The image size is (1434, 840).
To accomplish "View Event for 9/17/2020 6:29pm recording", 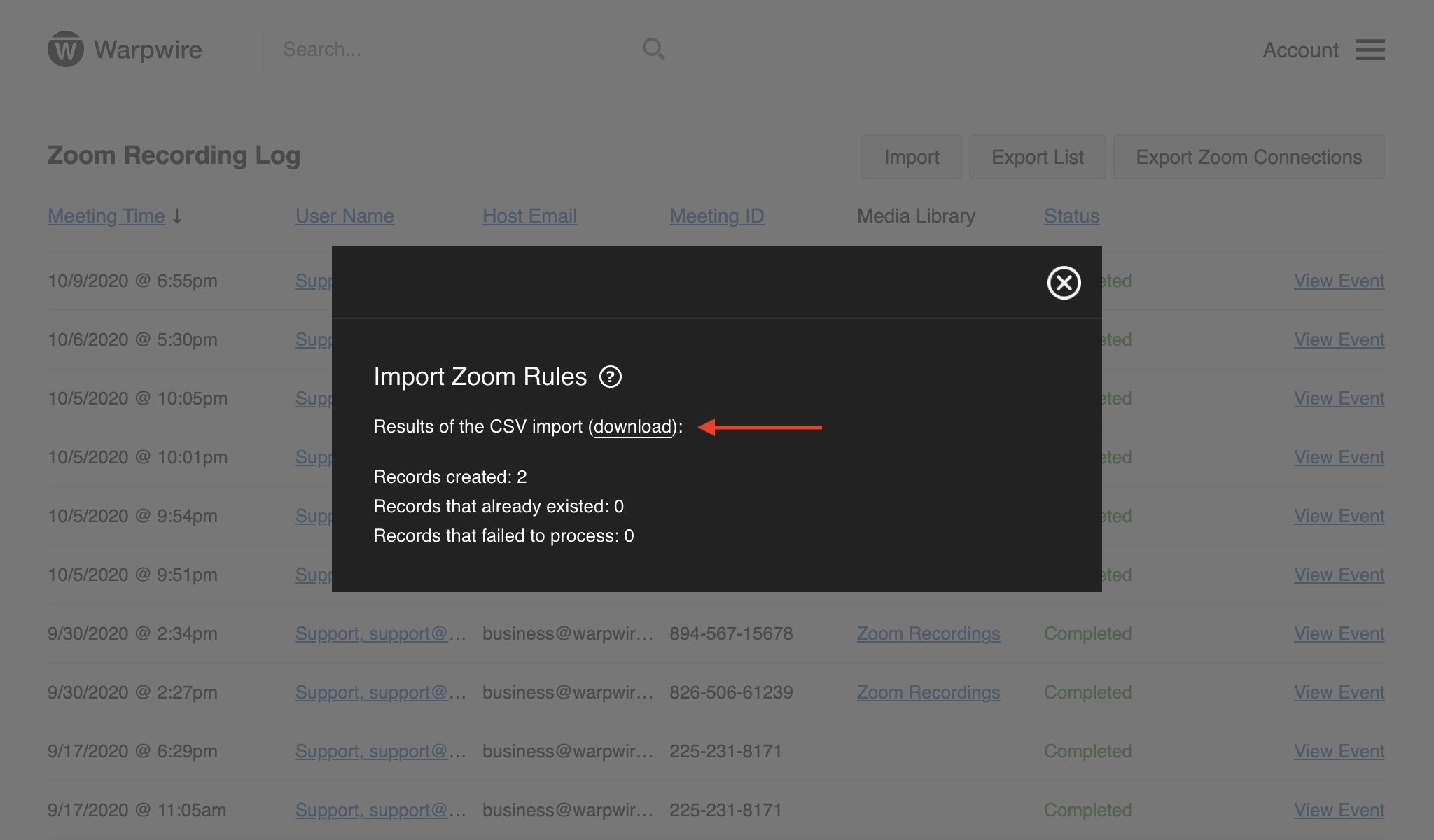I will pyautogui.click(x=1339, y=751).
